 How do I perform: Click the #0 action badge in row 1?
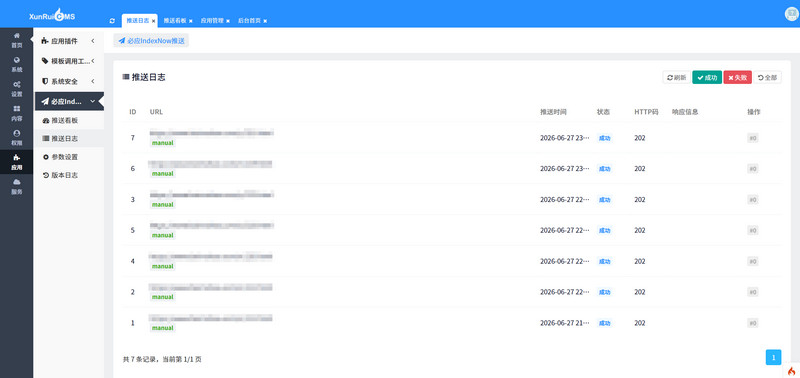coord(753,323)
